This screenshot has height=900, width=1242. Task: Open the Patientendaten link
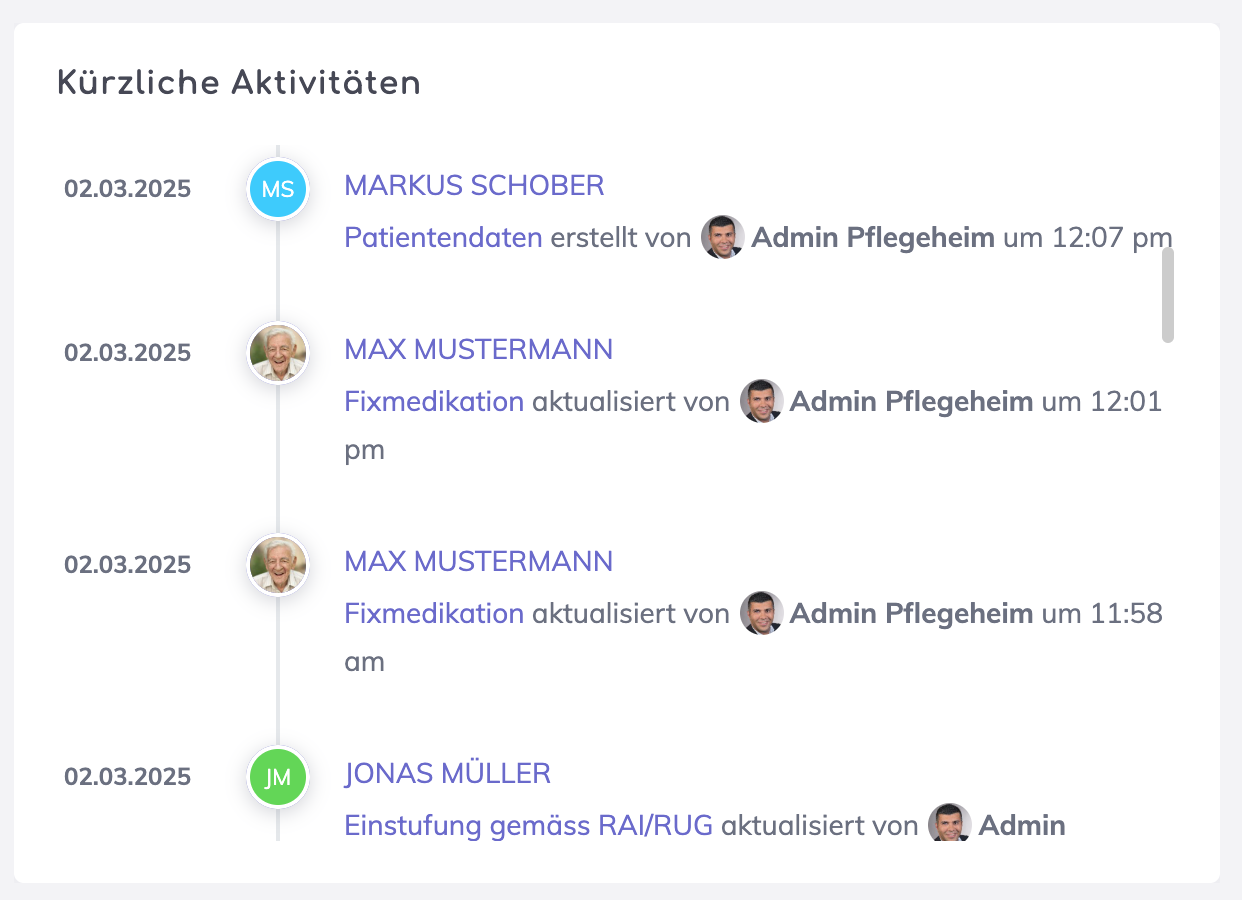point(443,238)
